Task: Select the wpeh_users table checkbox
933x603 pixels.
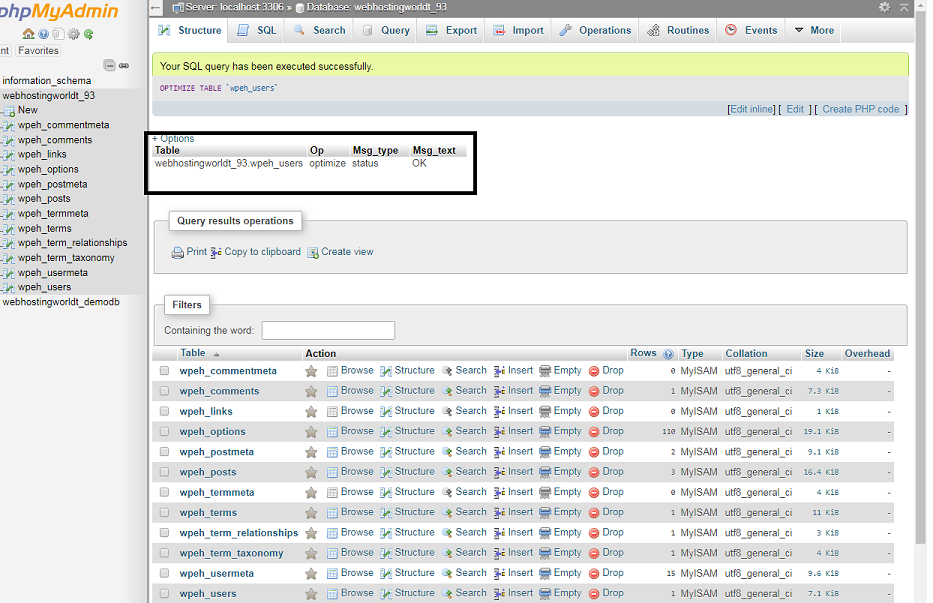Action: click(x=165, y=593)
